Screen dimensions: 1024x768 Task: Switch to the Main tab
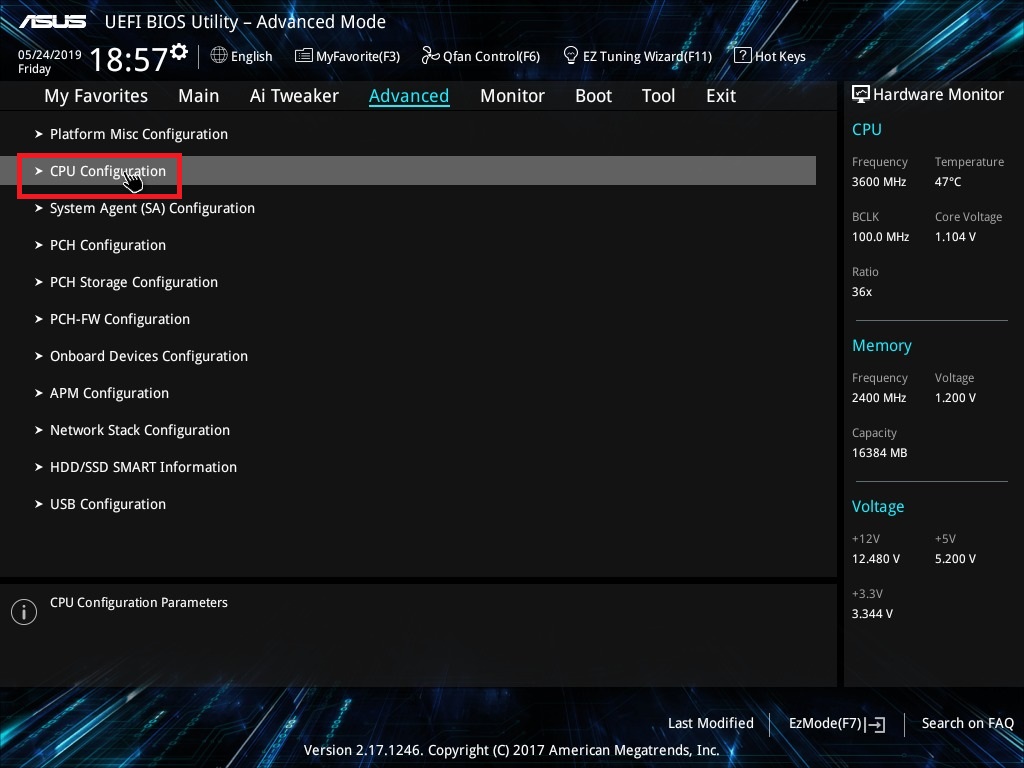(199, 96)
